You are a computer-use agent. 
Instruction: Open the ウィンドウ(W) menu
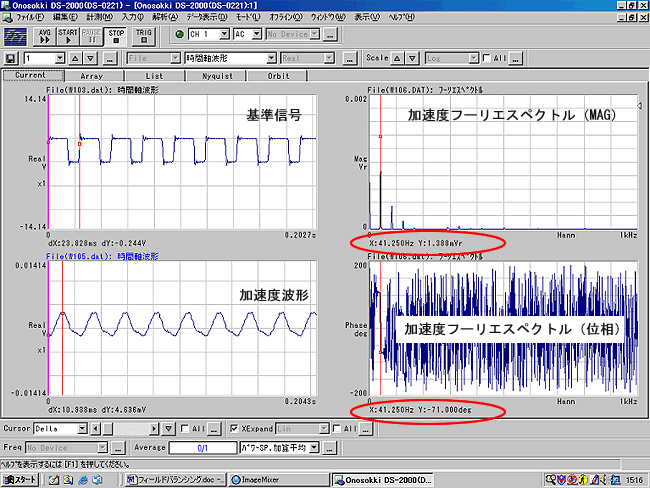[x=328, y=17]
